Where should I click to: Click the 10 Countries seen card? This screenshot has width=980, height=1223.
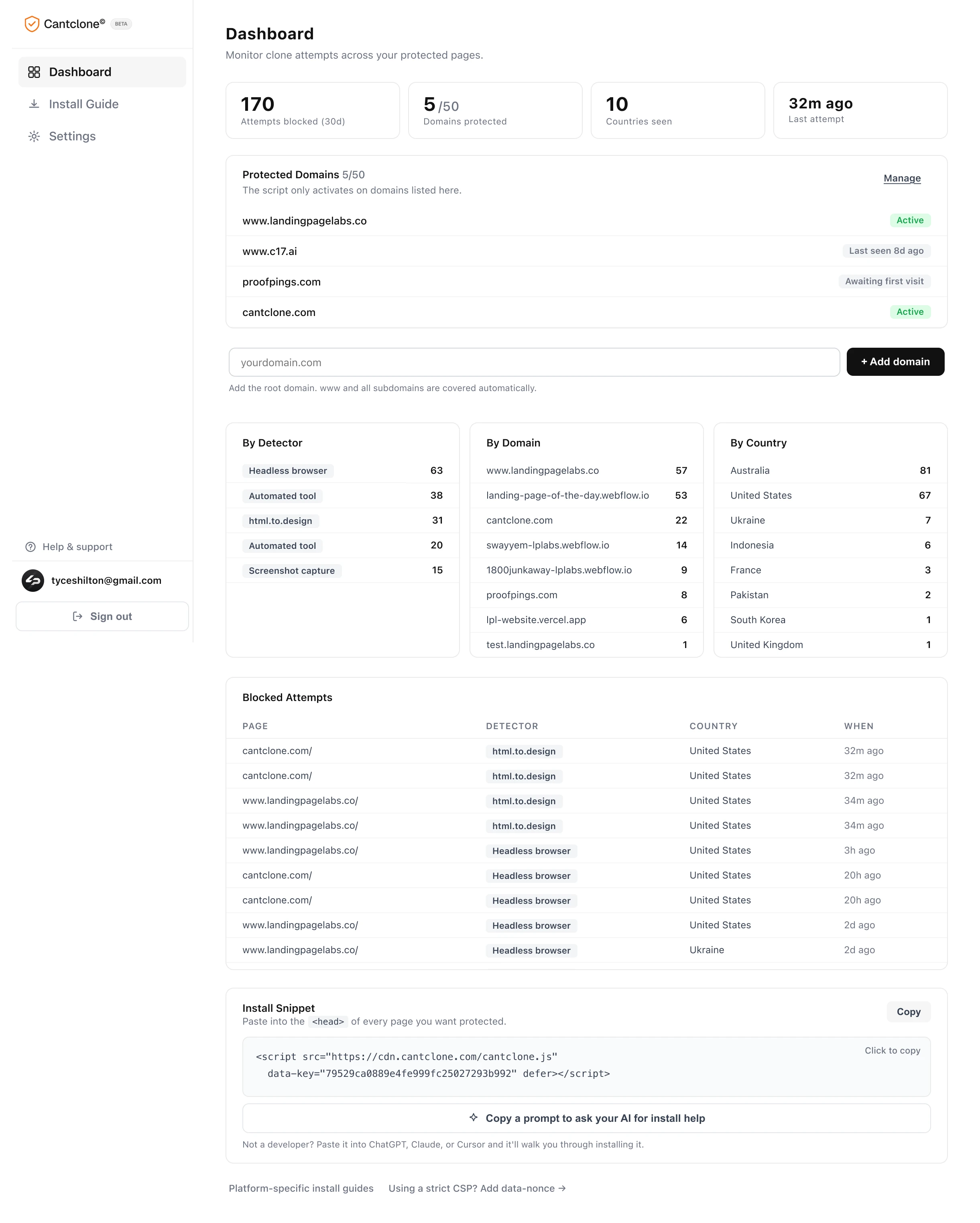pos(678,110)
